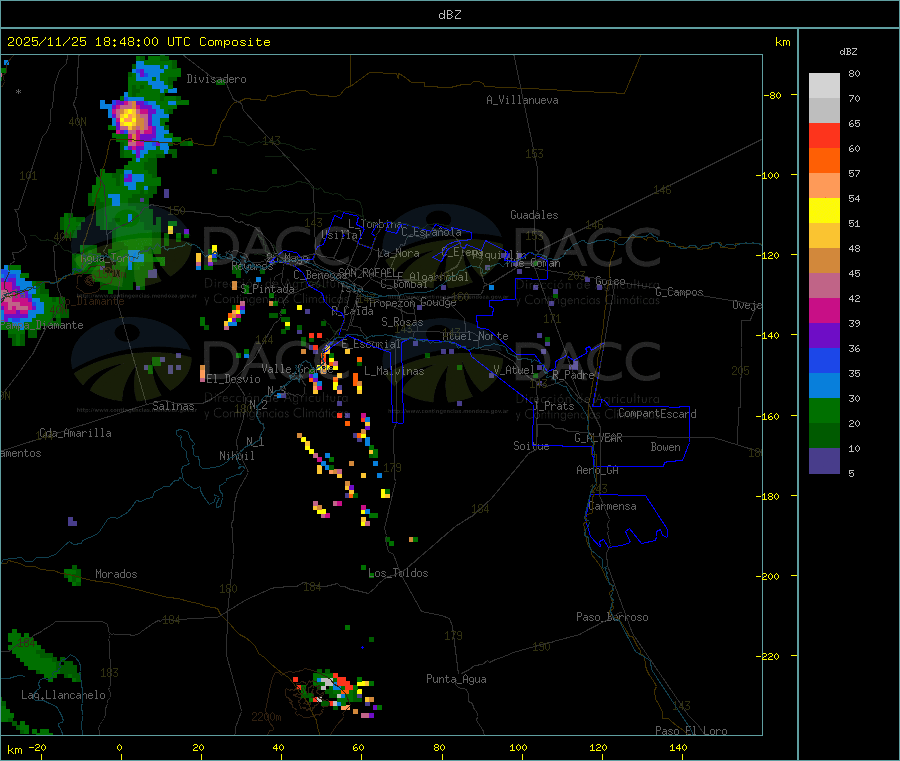Screen dimensions: 900x761
Task: Click the SAN_RAFAEL map label
Action: click(367, 272)
